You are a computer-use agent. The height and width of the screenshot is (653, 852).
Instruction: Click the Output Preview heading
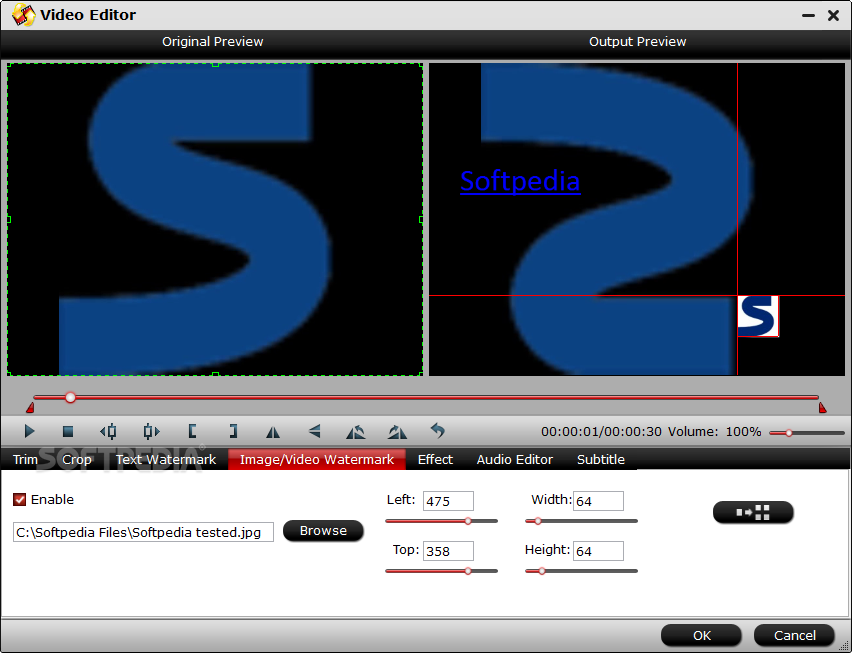[x=637, y=42]
